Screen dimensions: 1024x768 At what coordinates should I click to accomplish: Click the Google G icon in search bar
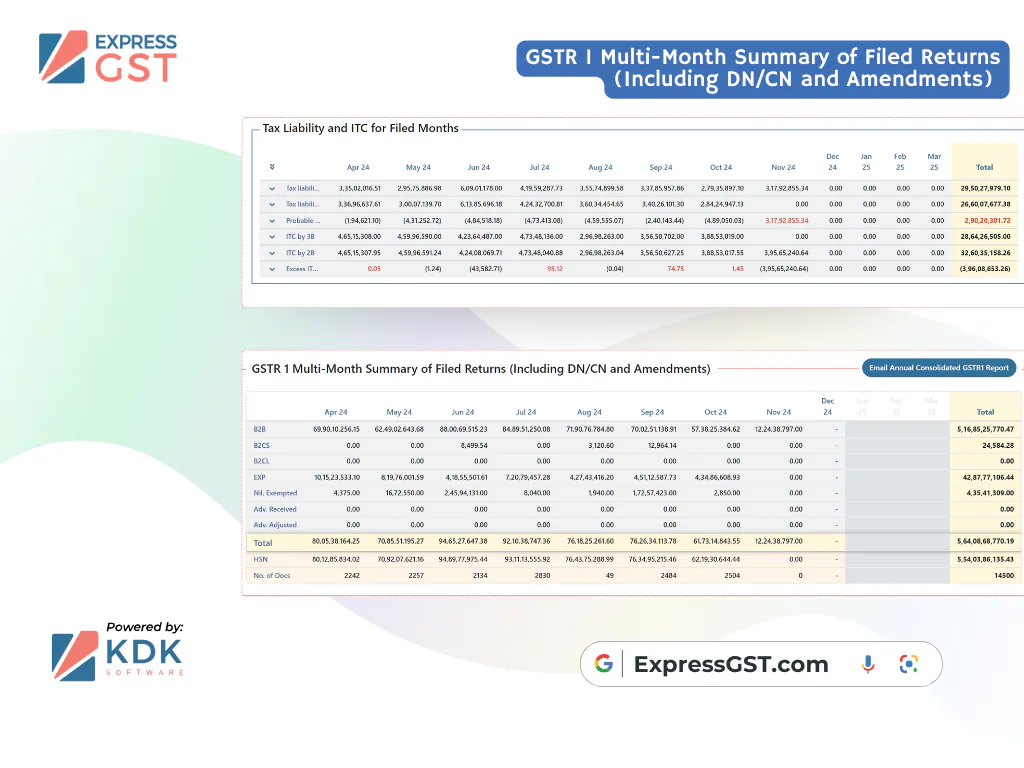click(604, 664)
